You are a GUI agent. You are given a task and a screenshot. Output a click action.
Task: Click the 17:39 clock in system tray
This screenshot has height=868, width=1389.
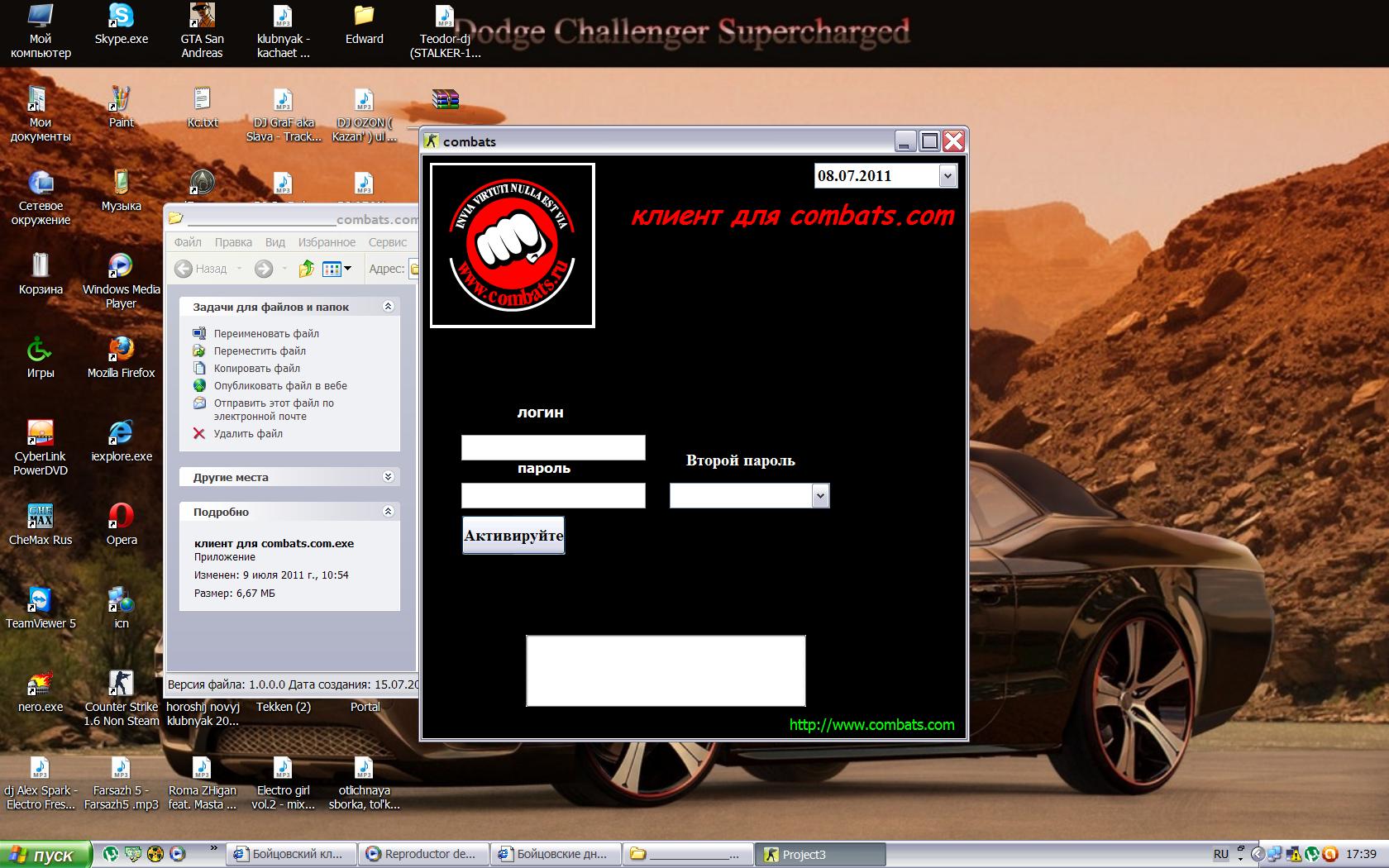(x=1361, y=854)
